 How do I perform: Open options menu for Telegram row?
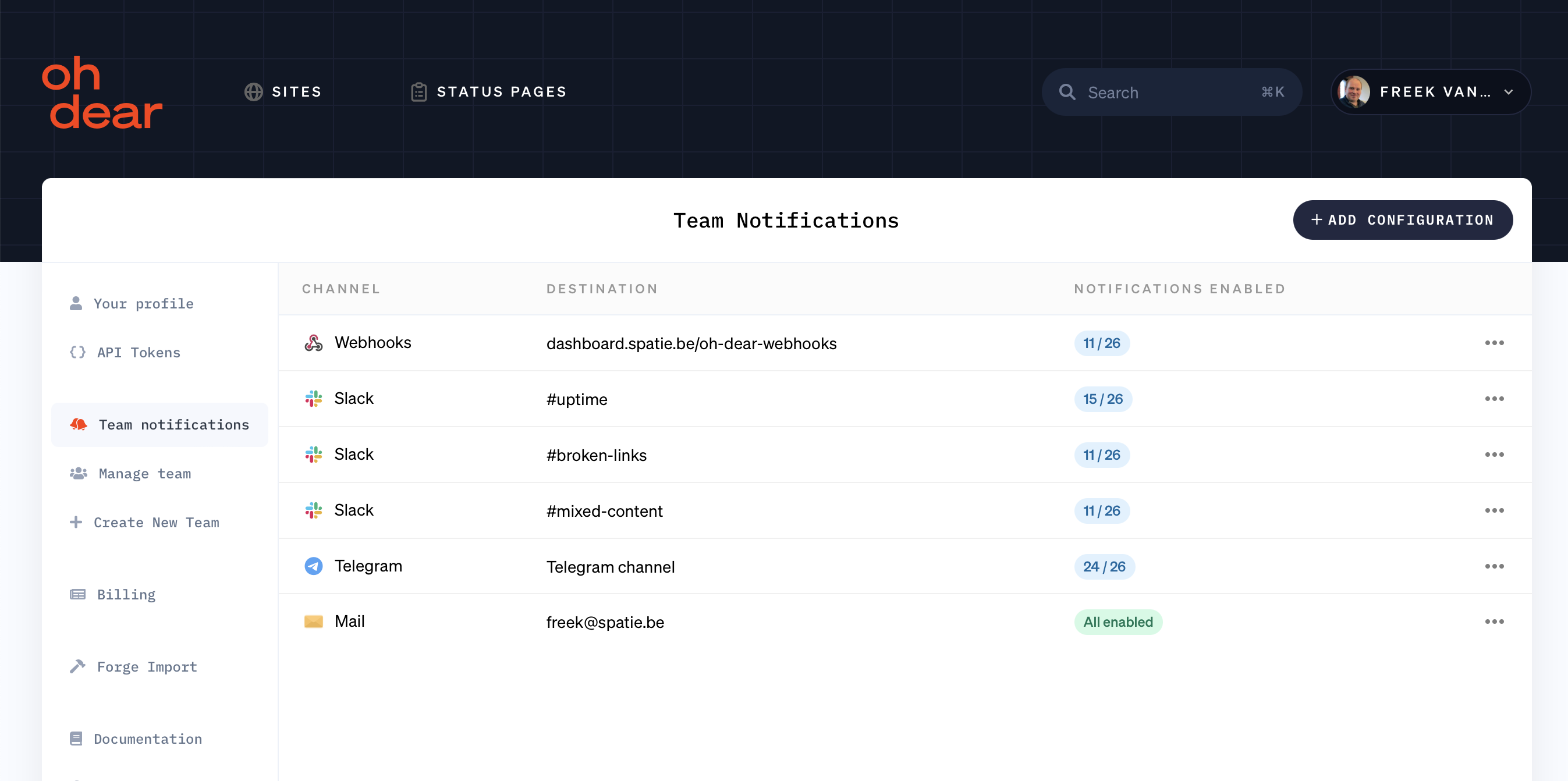click(1493, 566)
